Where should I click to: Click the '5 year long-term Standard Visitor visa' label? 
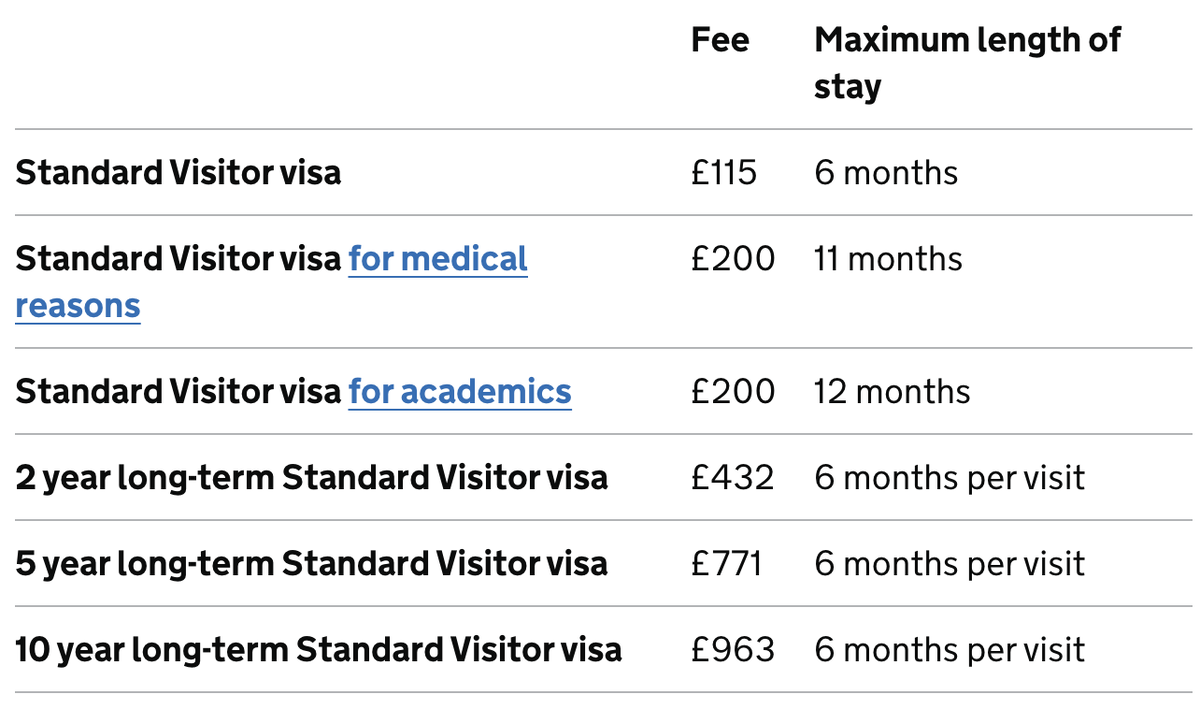point(311,563)
